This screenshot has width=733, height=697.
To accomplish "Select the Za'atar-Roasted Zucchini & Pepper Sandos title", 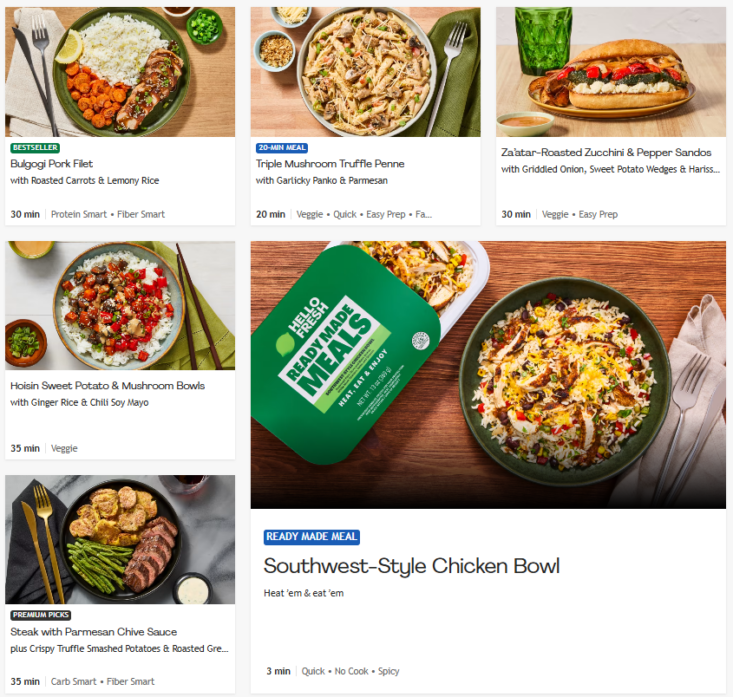I will click(x=606, y=153).
